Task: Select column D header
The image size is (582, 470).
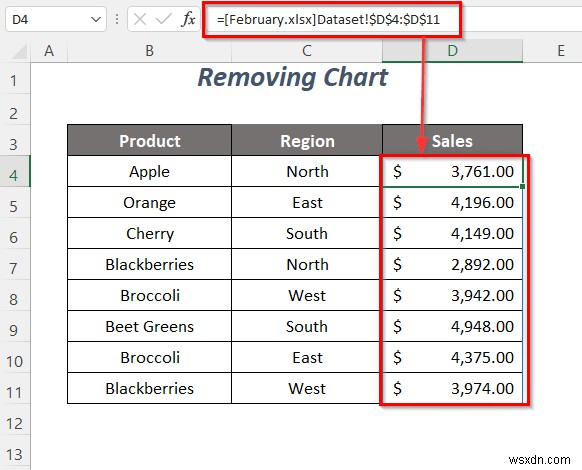Action: (452, 51)
